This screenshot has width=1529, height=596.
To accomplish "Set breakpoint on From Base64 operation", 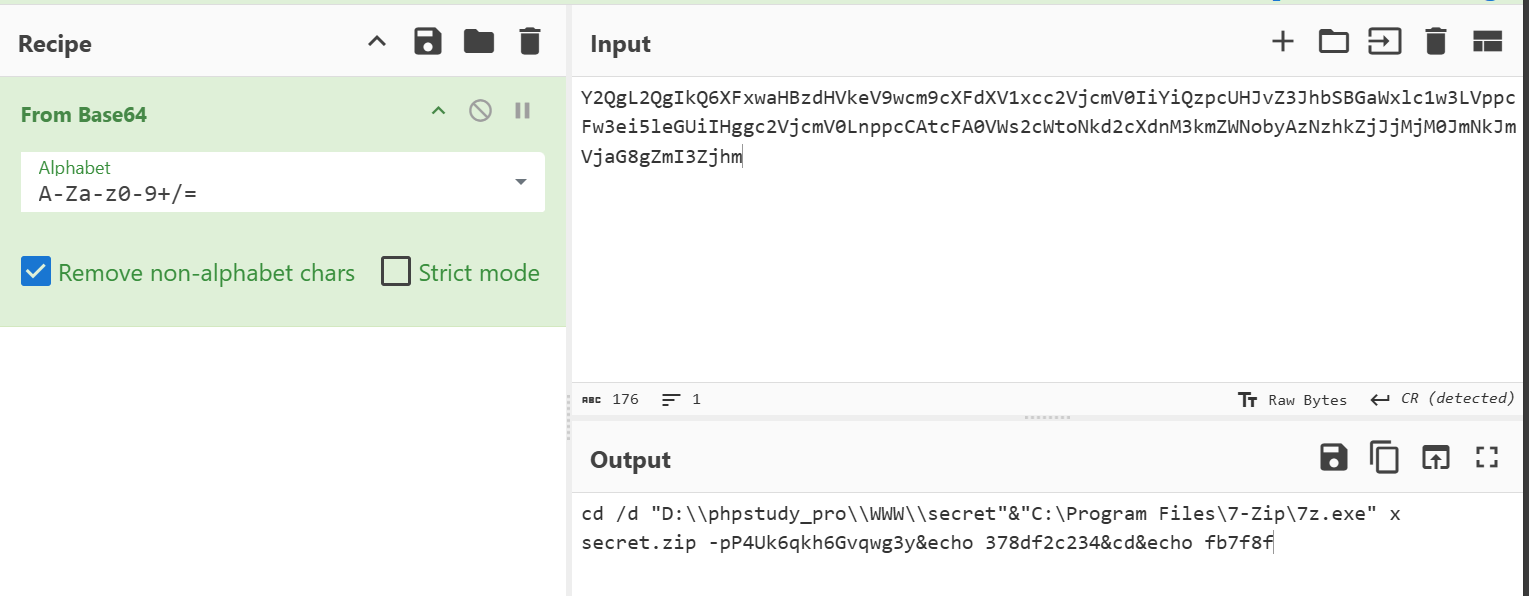I will click(522, 111).
